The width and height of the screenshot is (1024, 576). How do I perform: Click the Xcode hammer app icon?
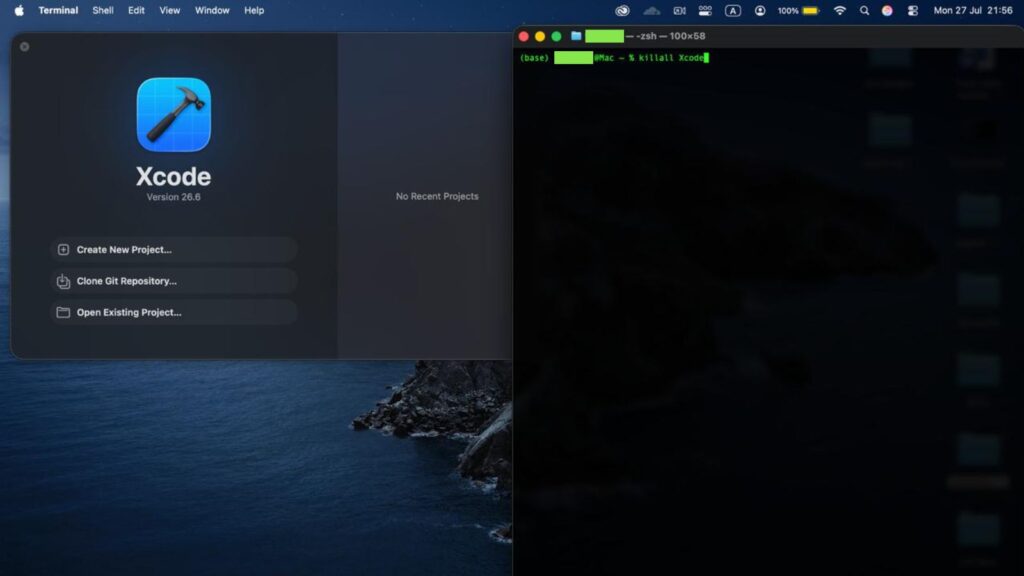point(174,114)
